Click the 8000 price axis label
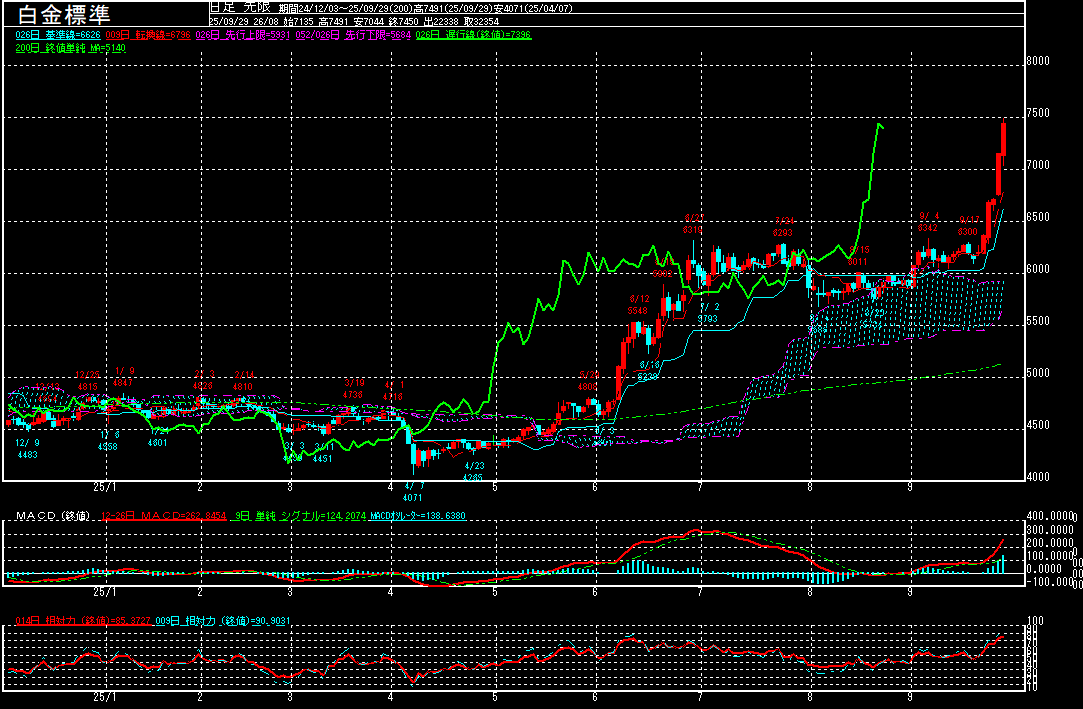The height and width of the screenshot is (709, 1083). [x=1038, y=61]
